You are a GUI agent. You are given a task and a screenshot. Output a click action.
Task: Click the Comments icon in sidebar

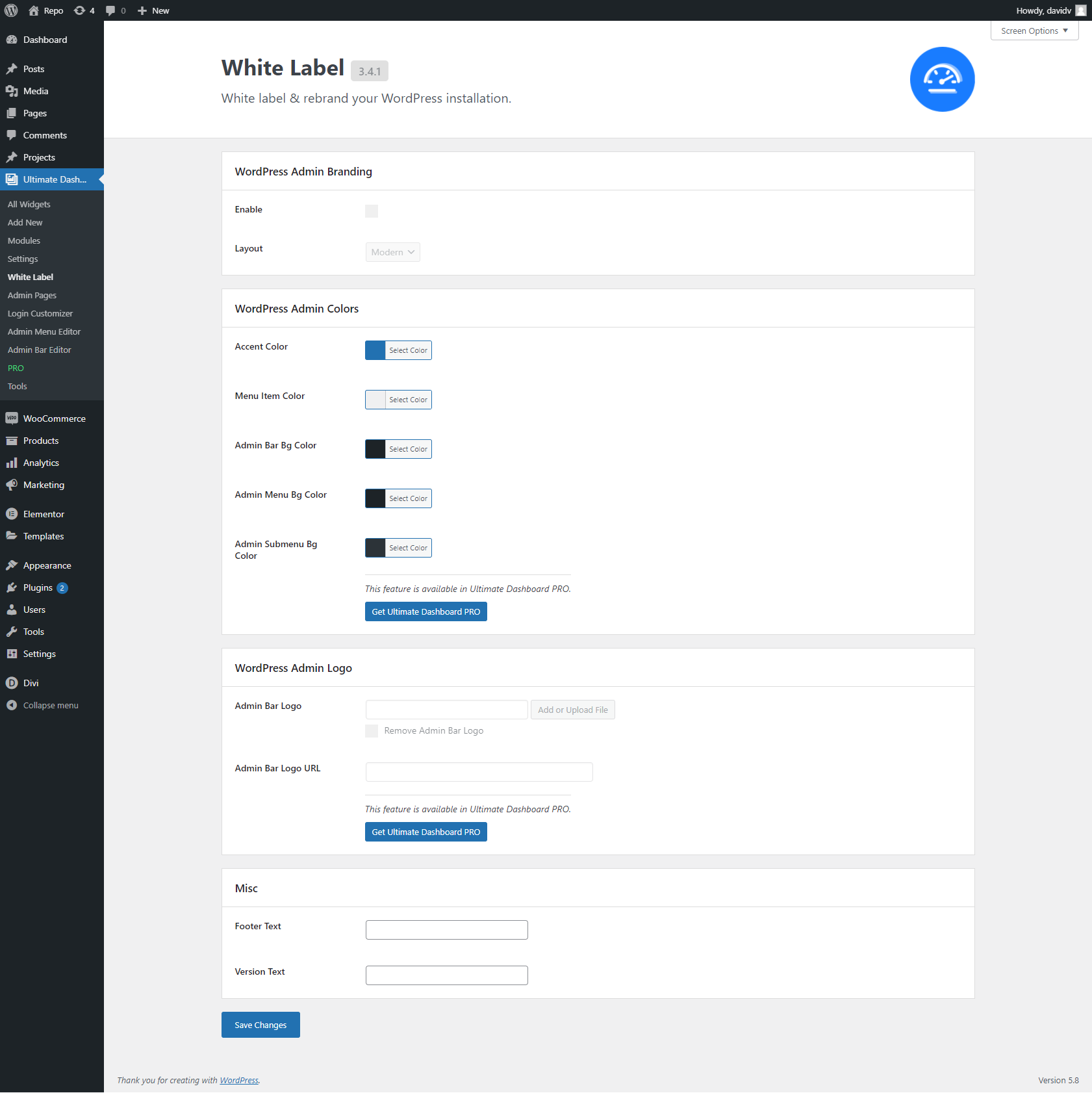12,135
